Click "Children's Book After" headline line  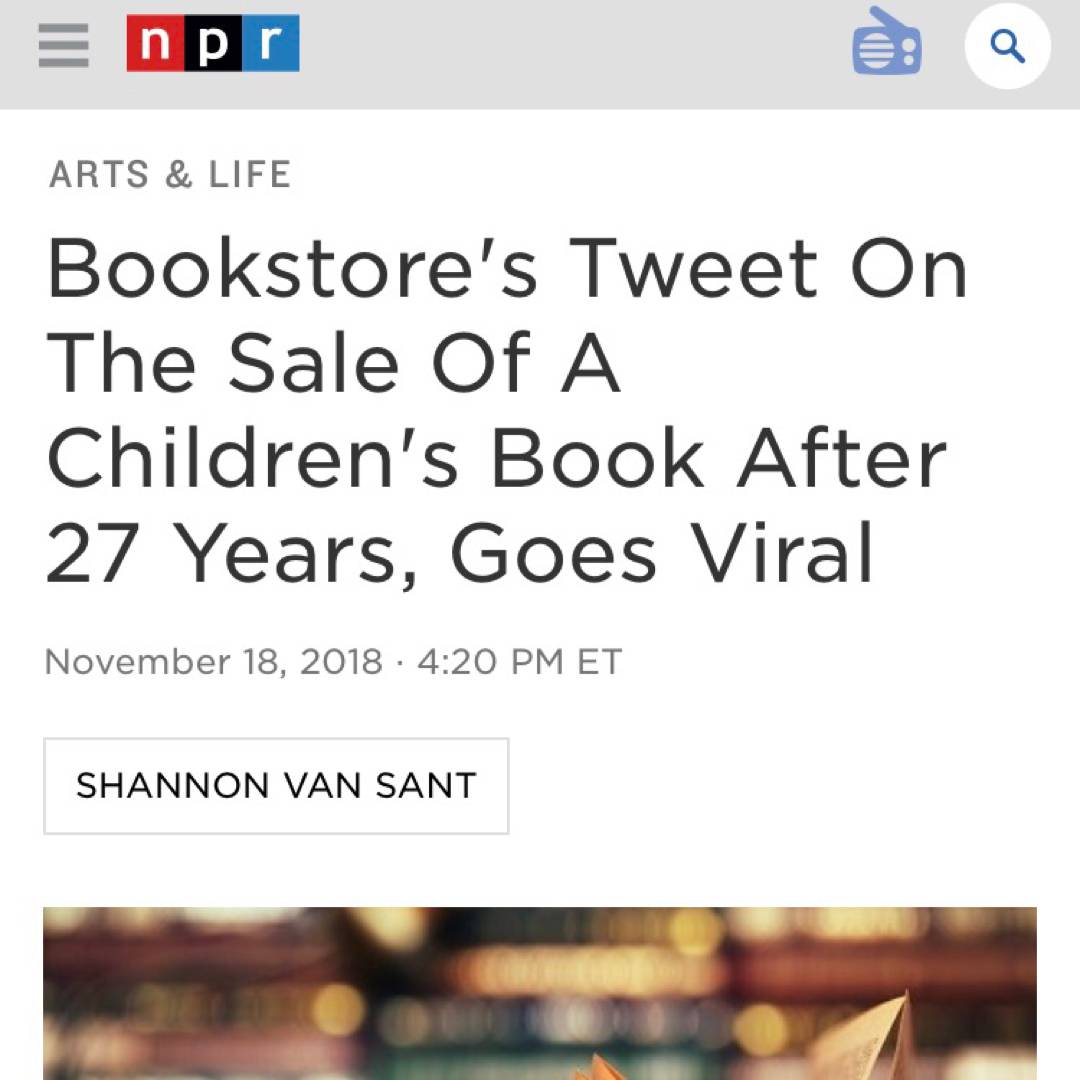click(x=496, y=458)
